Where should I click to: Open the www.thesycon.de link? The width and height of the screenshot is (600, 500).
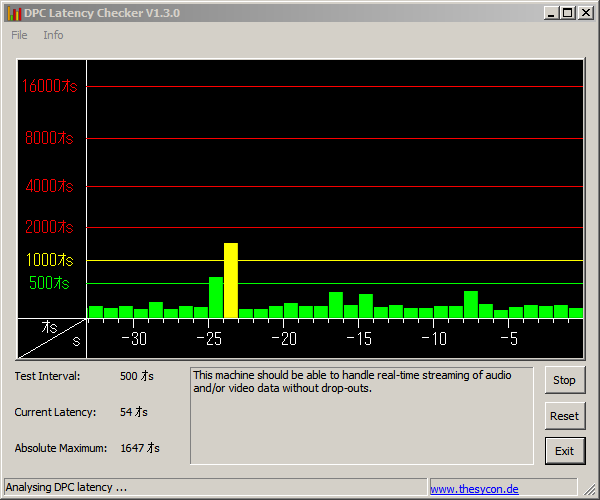coord(474,489)
